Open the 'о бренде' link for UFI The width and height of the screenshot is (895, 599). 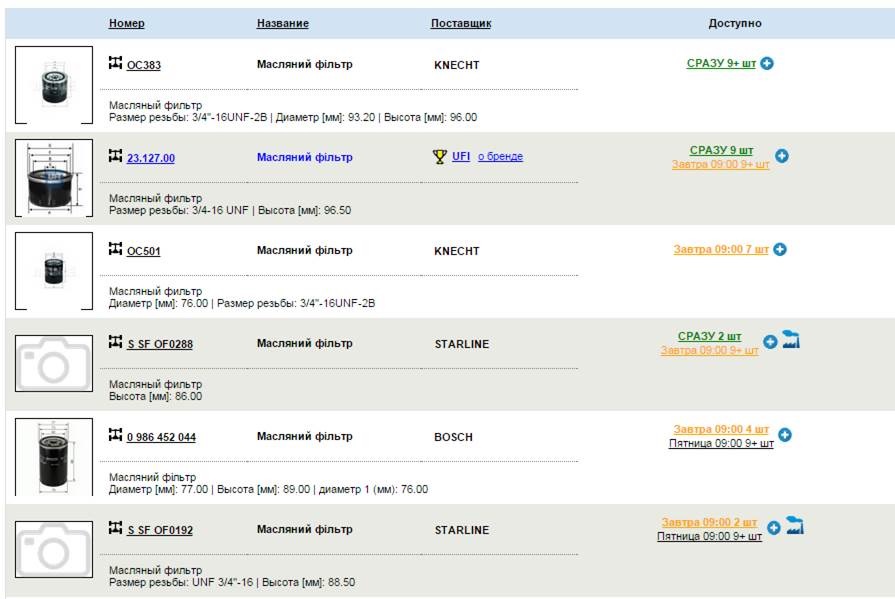500,157
